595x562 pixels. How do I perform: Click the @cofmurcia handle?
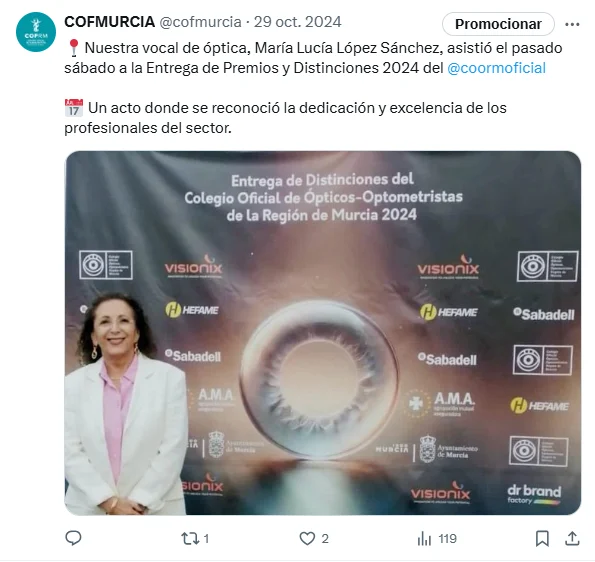pyautogui.click(x=200, y=22)
